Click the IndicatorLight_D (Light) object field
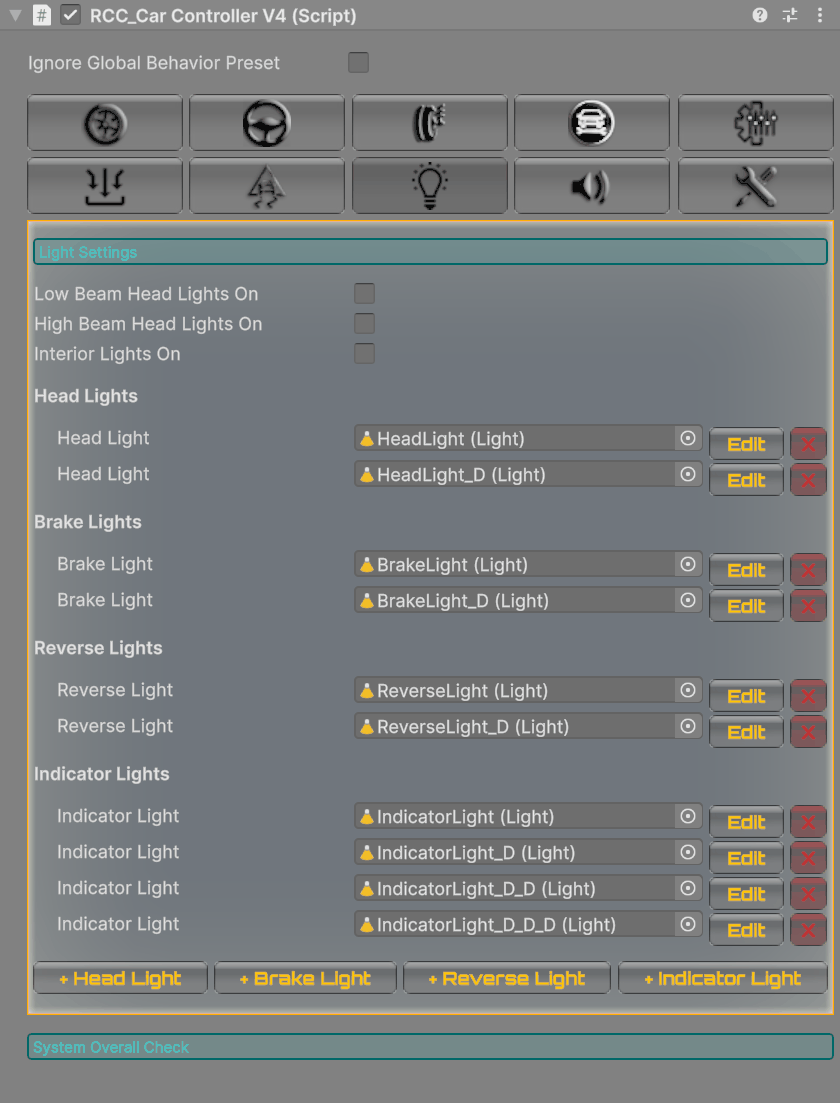The height and width of the screenshot is (1103, 840). coord(528,852)
